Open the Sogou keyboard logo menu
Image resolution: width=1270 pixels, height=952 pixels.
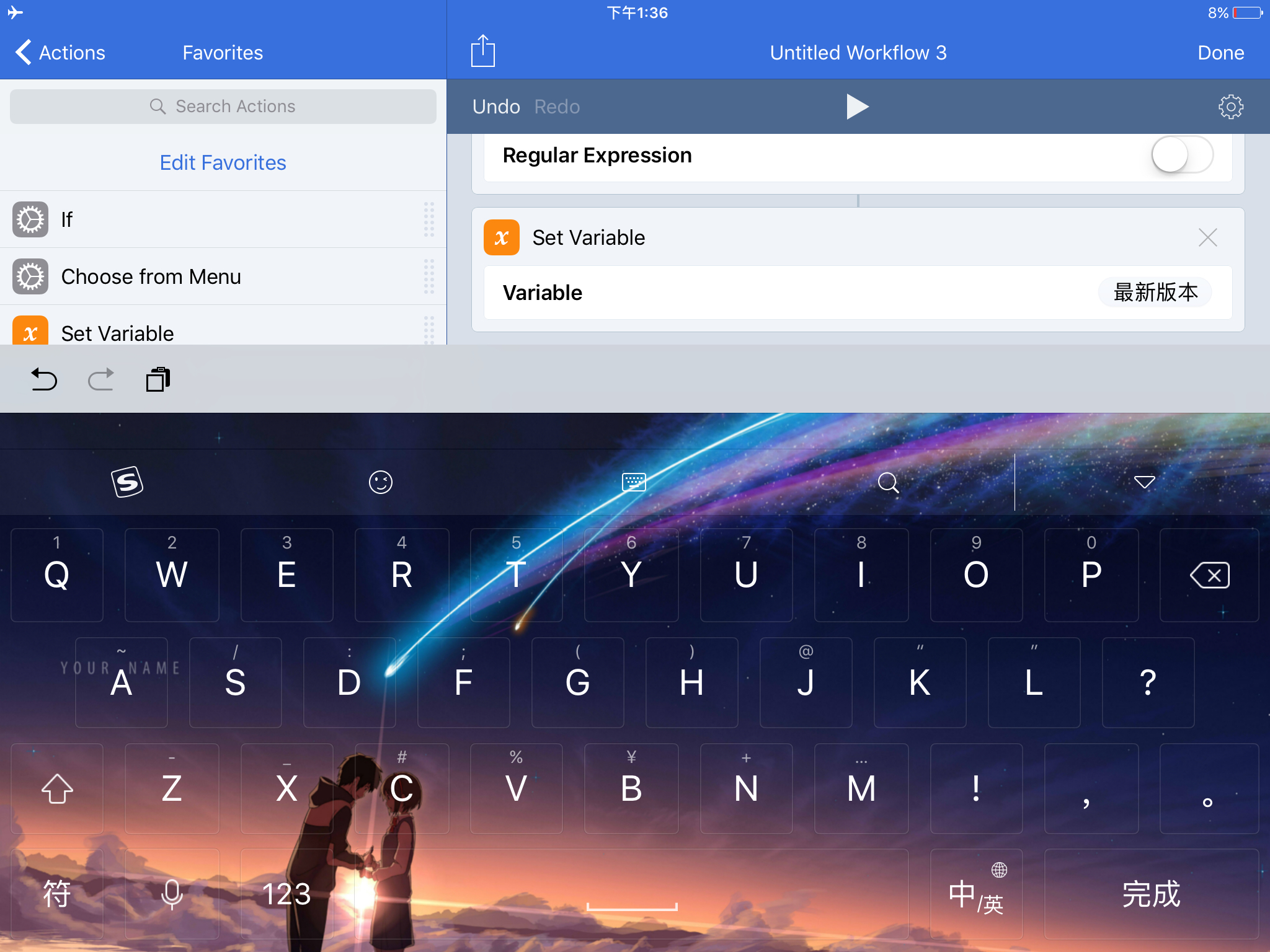point(127,482)
